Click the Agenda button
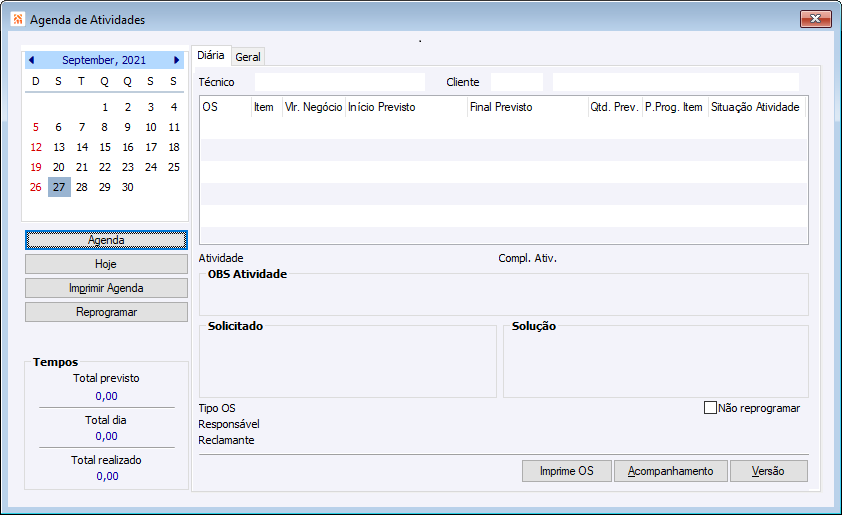This screenshot has width=842, height=515. tap(106, 240)
